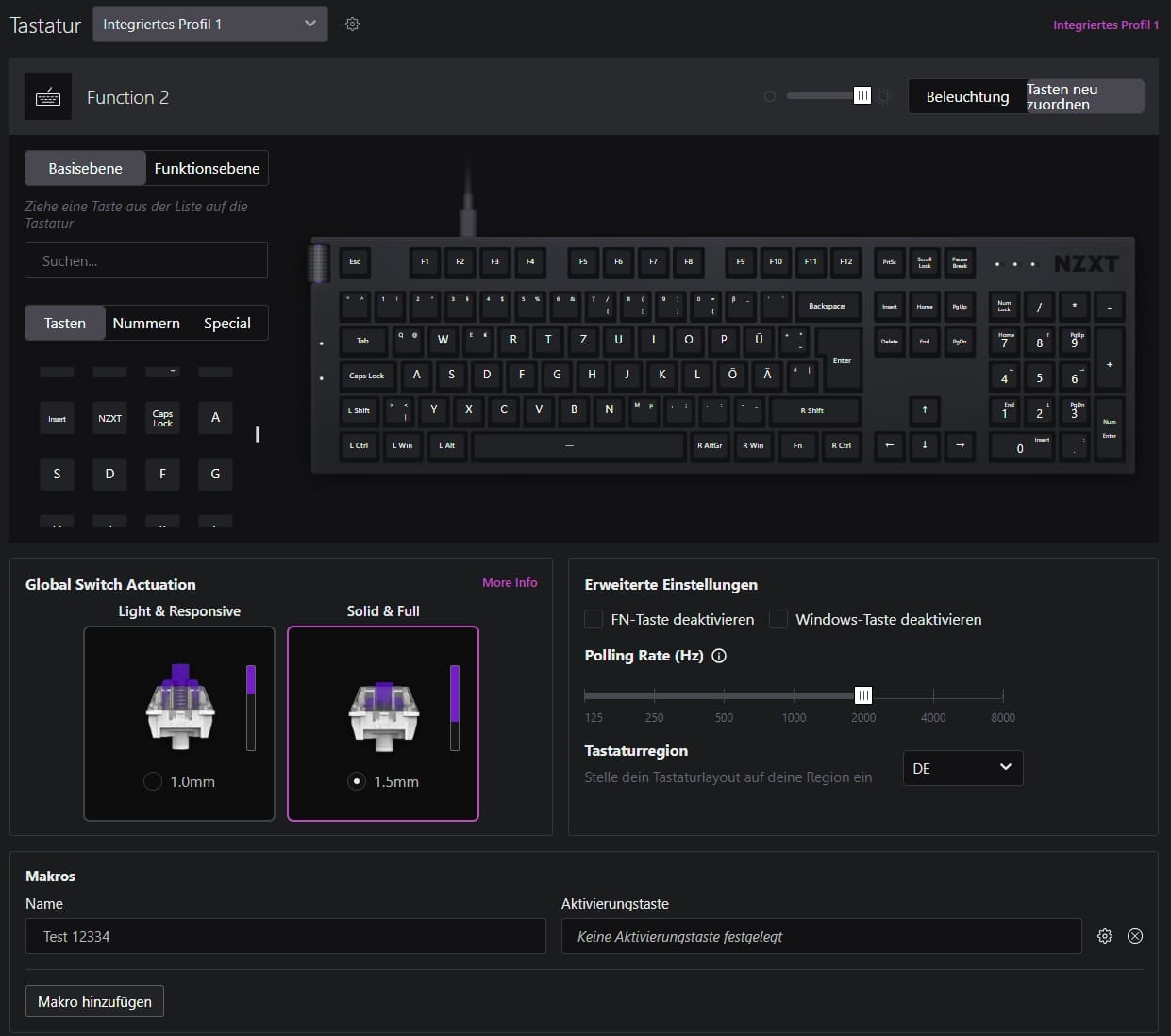Click the Suchen search field
Viewport: 1171px width, 1036px height.
146,260
